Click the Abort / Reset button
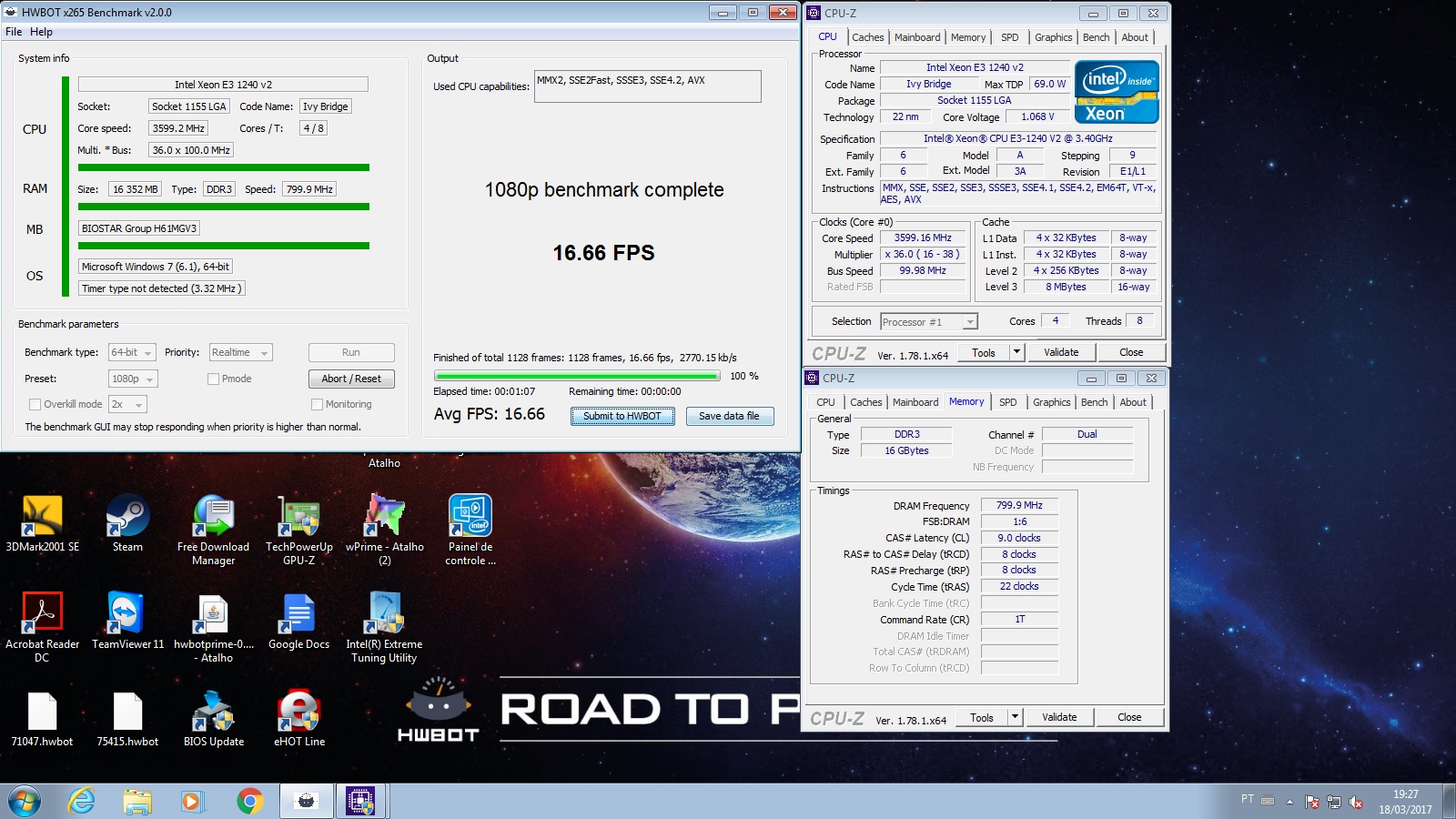The height and width of the screenshot is (819, 1456). (x=351, y=379)
